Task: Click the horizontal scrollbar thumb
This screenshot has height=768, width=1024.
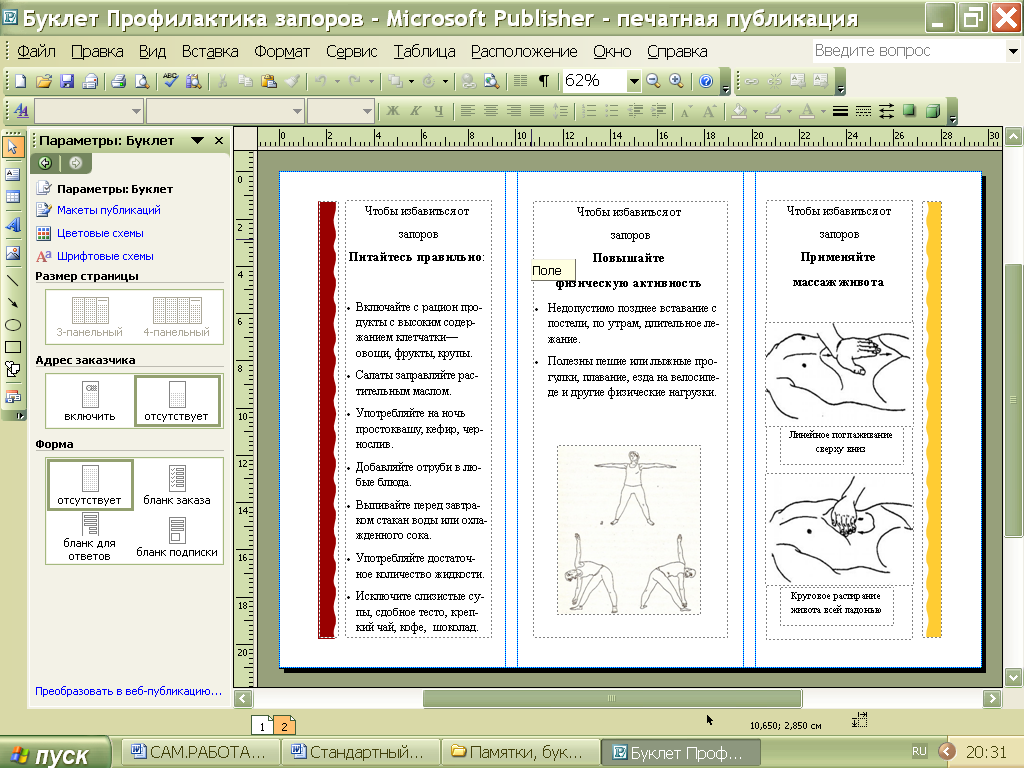Action: [612, 698]
